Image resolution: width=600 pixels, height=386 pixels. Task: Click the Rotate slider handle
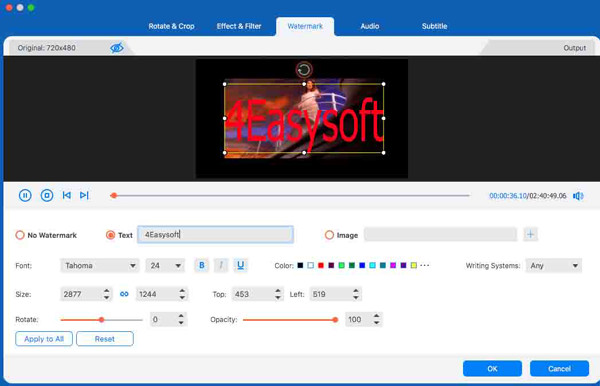pyautogui.click(x=101, y=320)
